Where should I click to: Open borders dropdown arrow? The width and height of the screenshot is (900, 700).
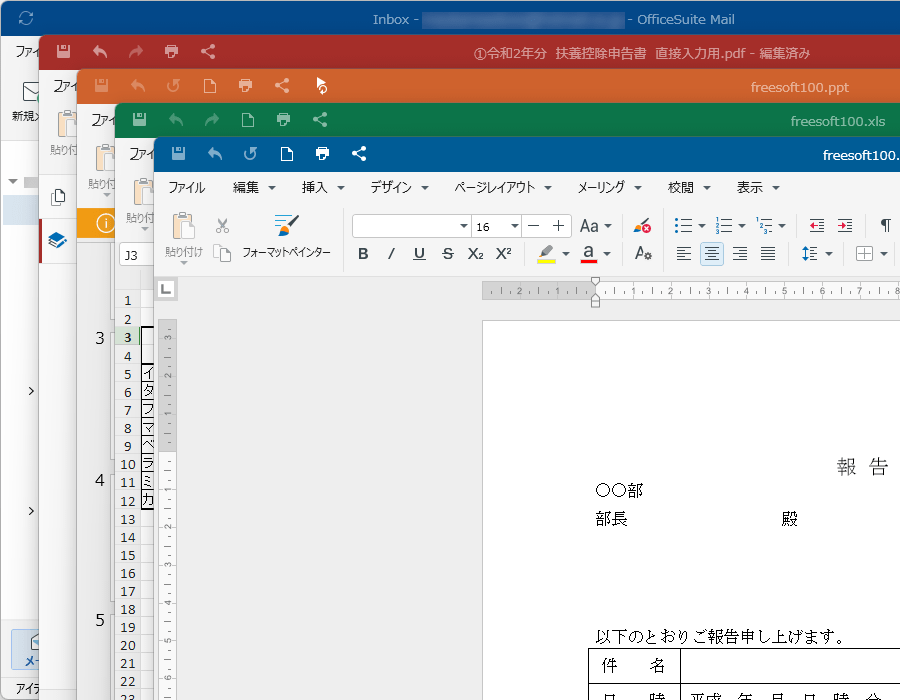coord(884,254)
